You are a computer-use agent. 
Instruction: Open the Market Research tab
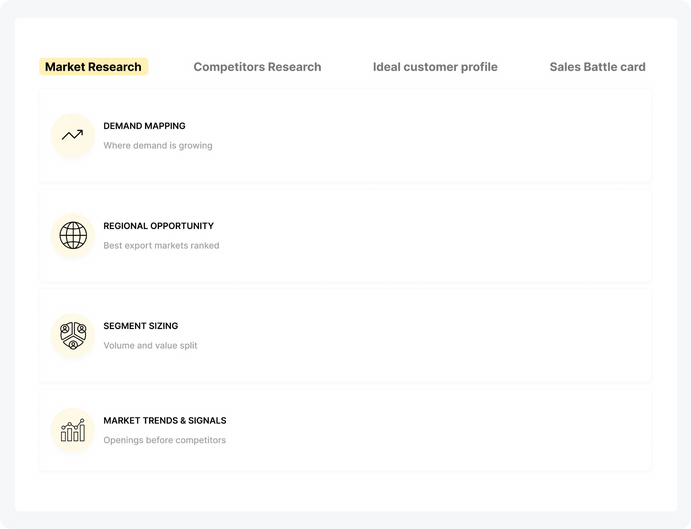coord(93,67)
